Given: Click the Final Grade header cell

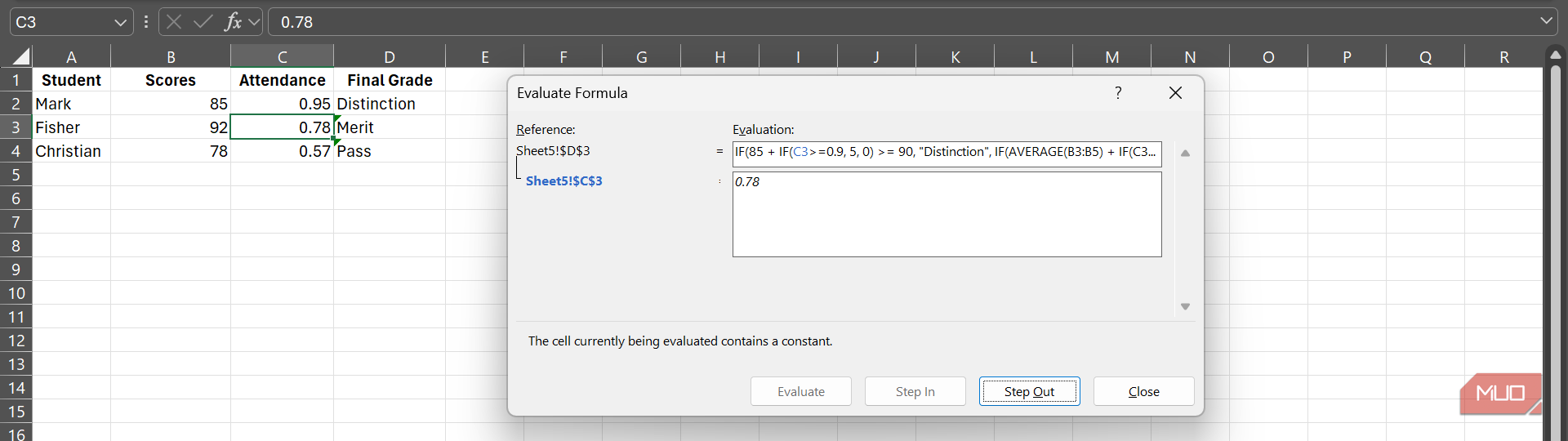Looking at the screenshot, I should [x=390, y=80].
